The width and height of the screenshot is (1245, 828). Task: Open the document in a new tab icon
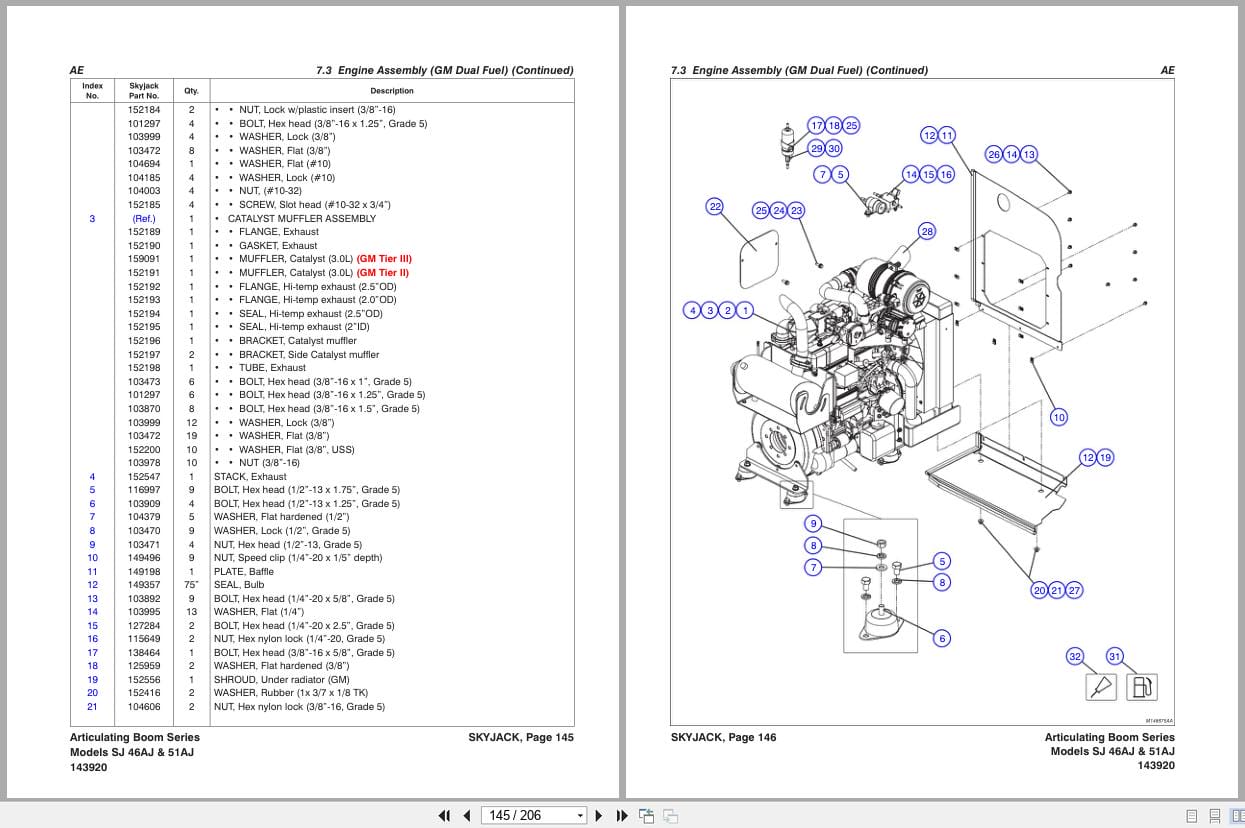(x=645, y=815)
